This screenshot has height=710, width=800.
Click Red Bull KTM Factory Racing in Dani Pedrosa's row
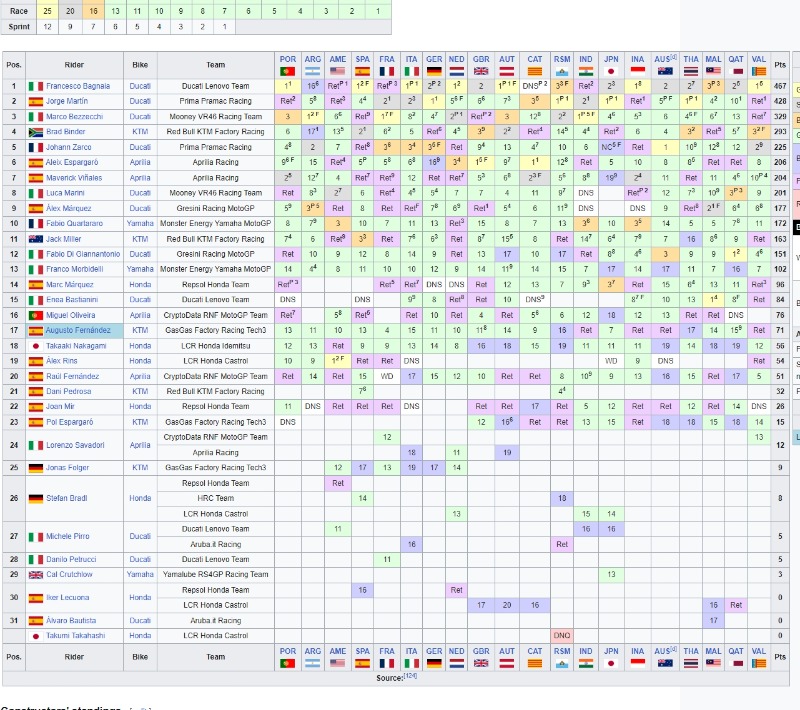[x=215, y=392]
